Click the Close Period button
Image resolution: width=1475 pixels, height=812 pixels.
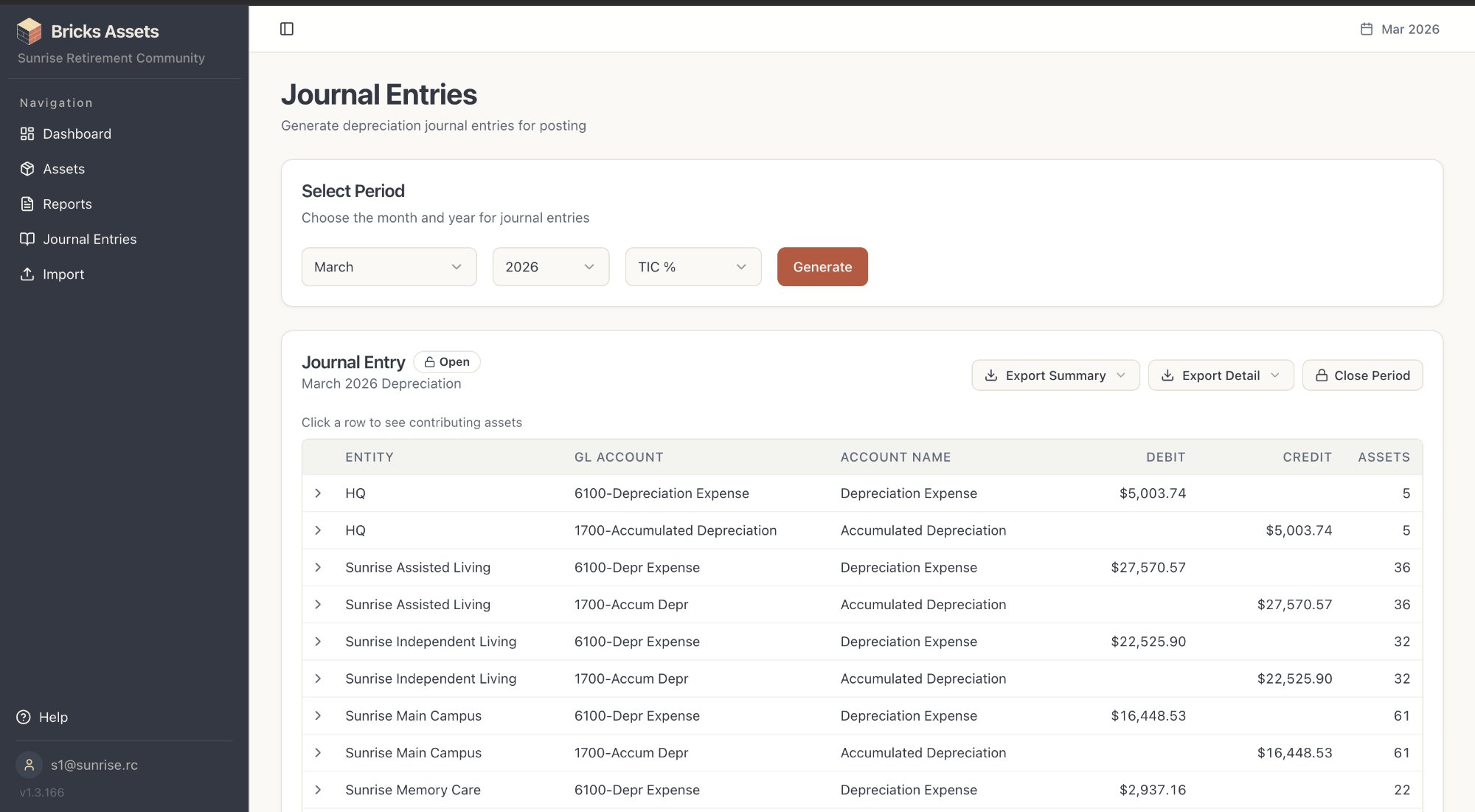click(1362, 375)
